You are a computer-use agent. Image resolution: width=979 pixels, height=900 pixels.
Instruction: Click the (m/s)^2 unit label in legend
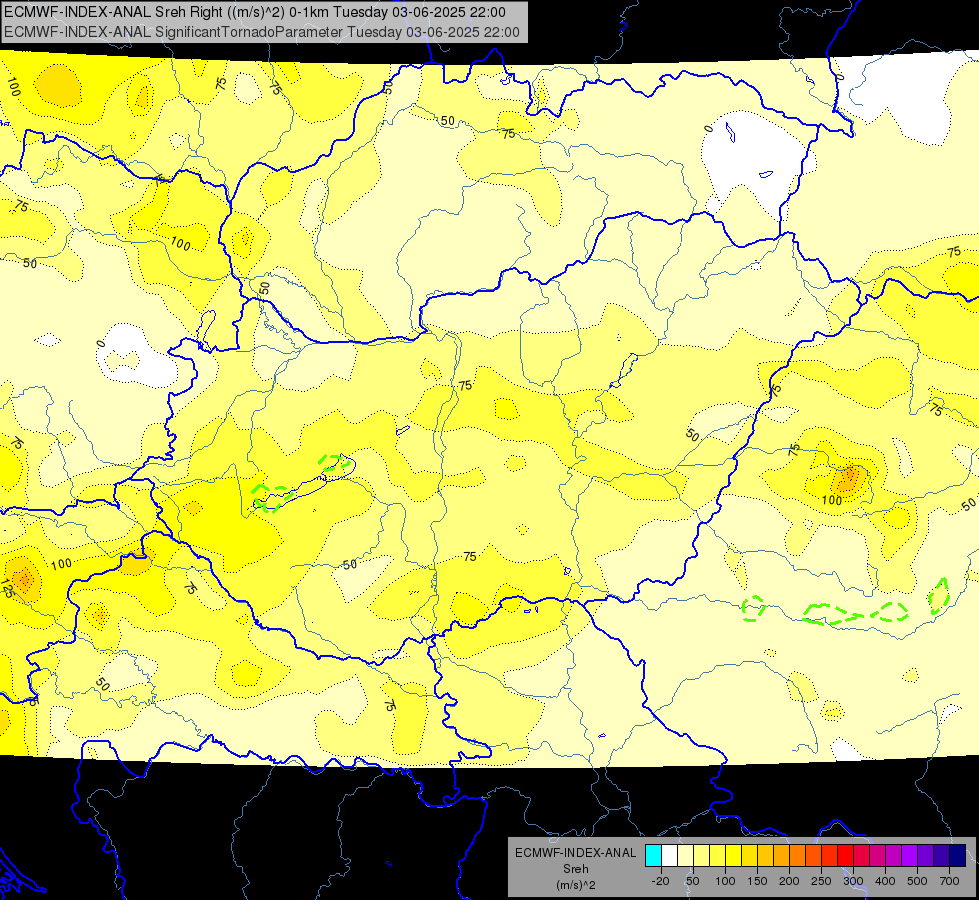click(575, 885)
